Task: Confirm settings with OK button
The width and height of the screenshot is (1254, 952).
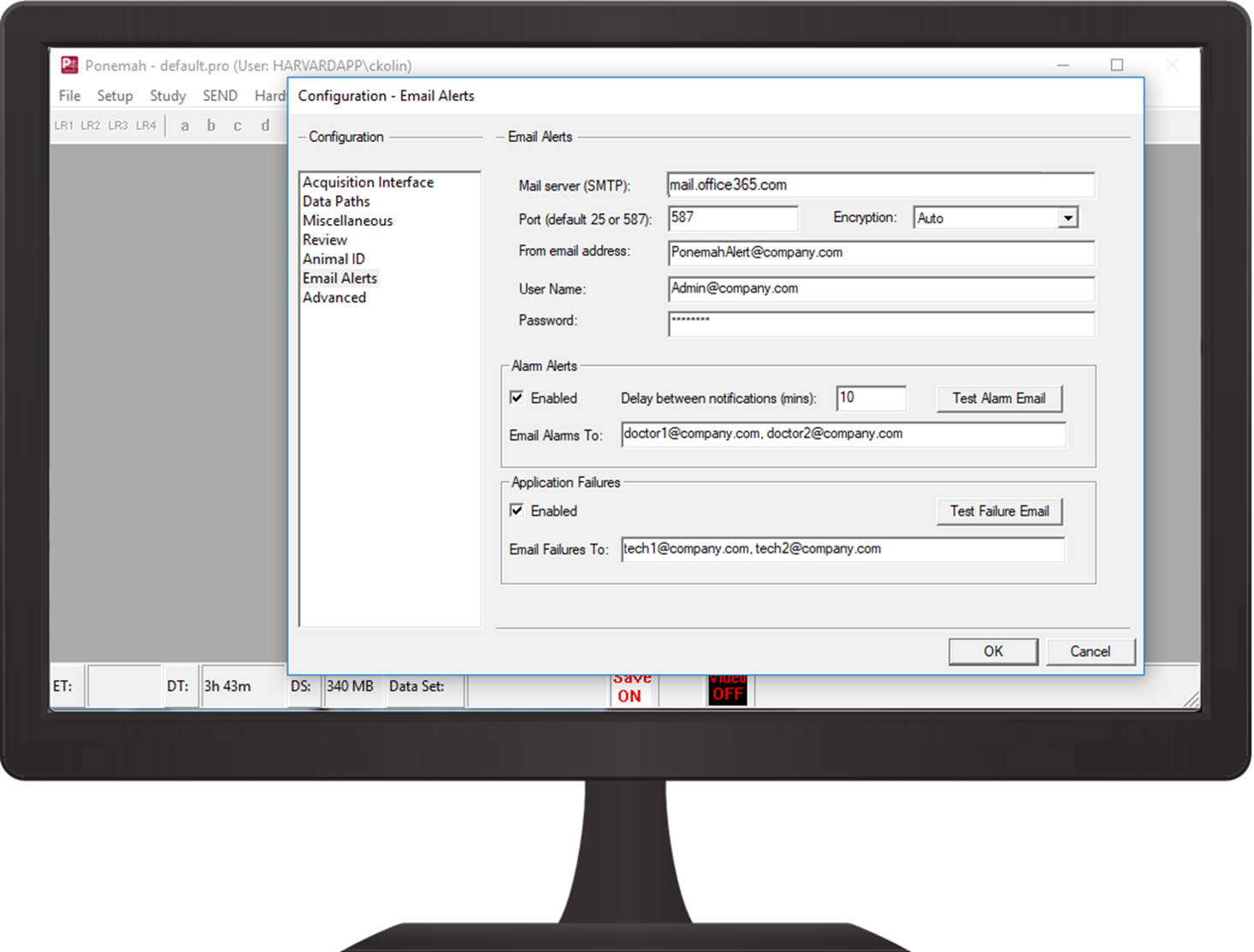Action: (993, 652)
